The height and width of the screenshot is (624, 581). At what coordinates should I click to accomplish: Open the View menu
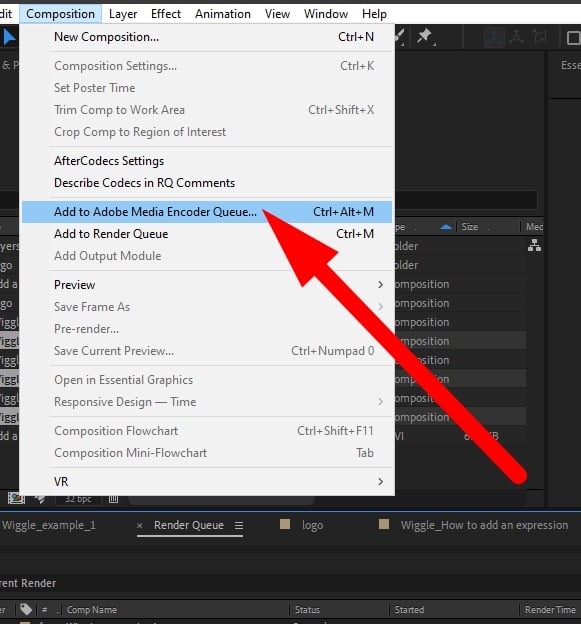[277, 14]
